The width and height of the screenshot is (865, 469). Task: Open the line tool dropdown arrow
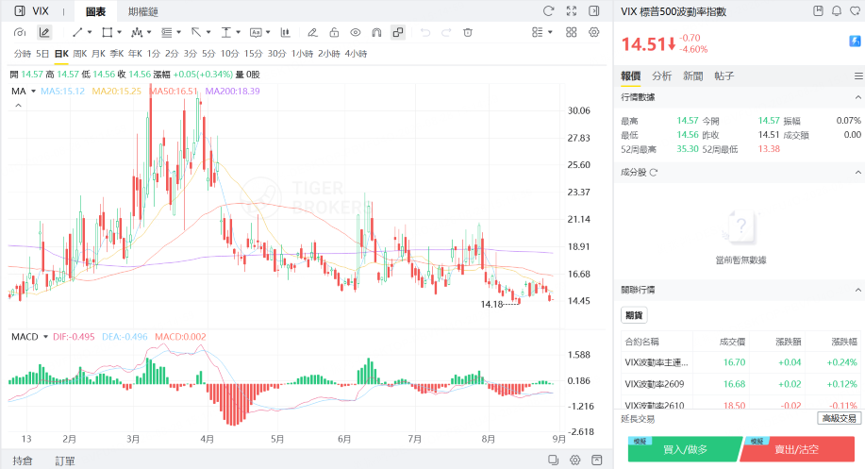click(89, 33)
